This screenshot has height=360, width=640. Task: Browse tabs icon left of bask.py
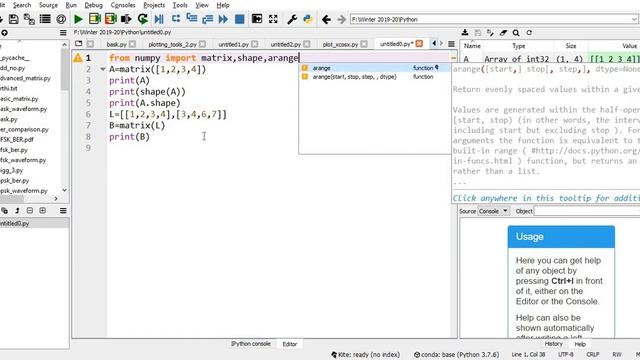[78, 44]
